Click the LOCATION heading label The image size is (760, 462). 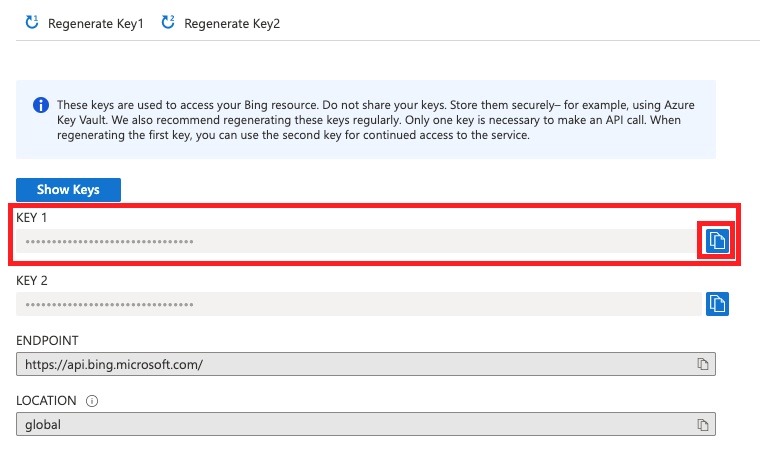point(46,401)
